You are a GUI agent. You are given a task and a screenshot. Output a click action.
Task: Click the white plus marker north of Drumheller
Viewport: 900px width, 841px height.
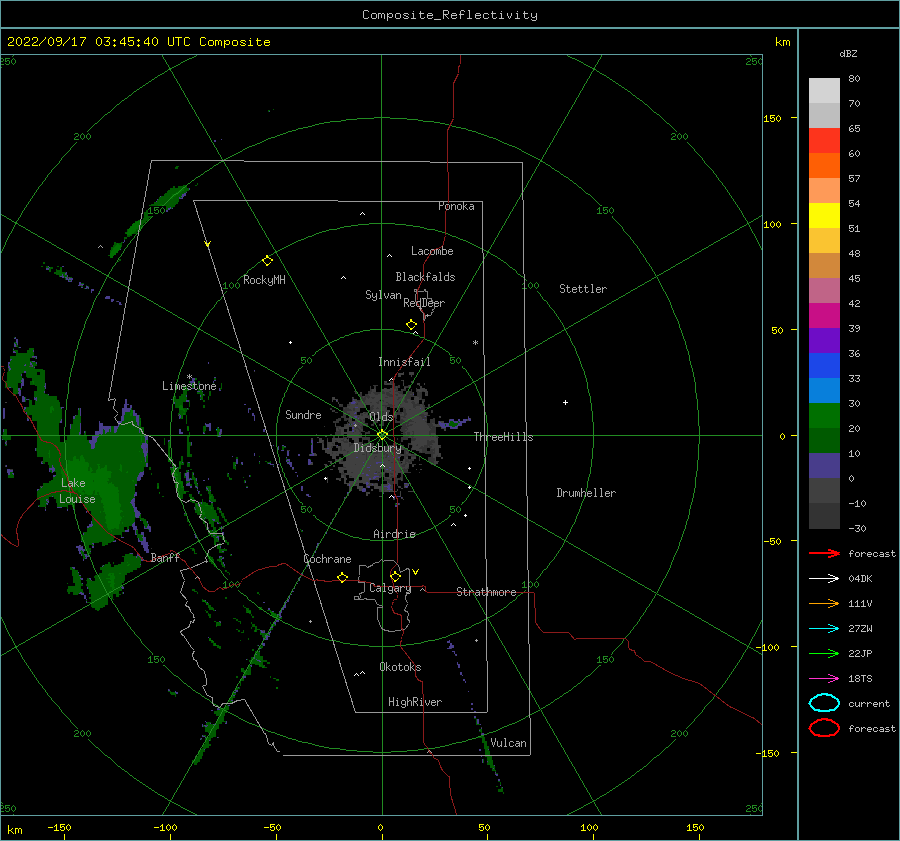(x=565, y=402)
